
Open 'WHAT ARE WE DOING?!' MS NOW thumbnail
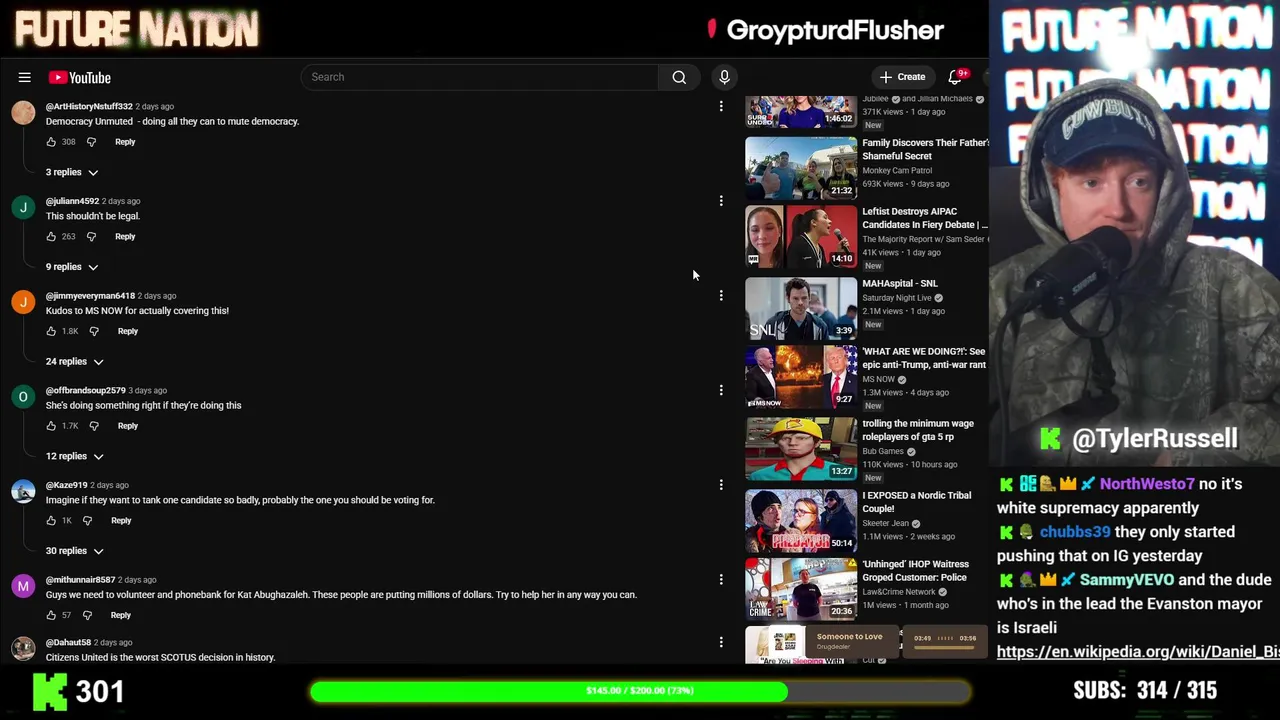click(801, 377)
